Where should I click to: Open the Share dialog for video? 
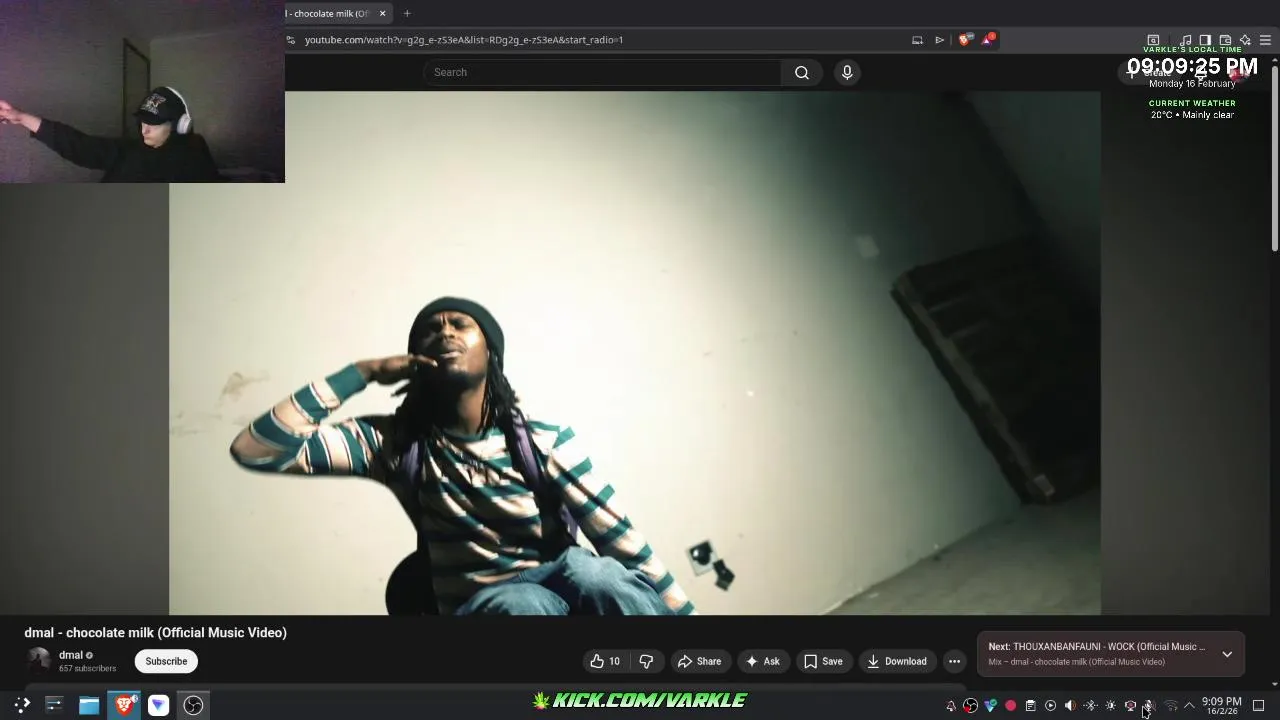click(x=699, y=661)
